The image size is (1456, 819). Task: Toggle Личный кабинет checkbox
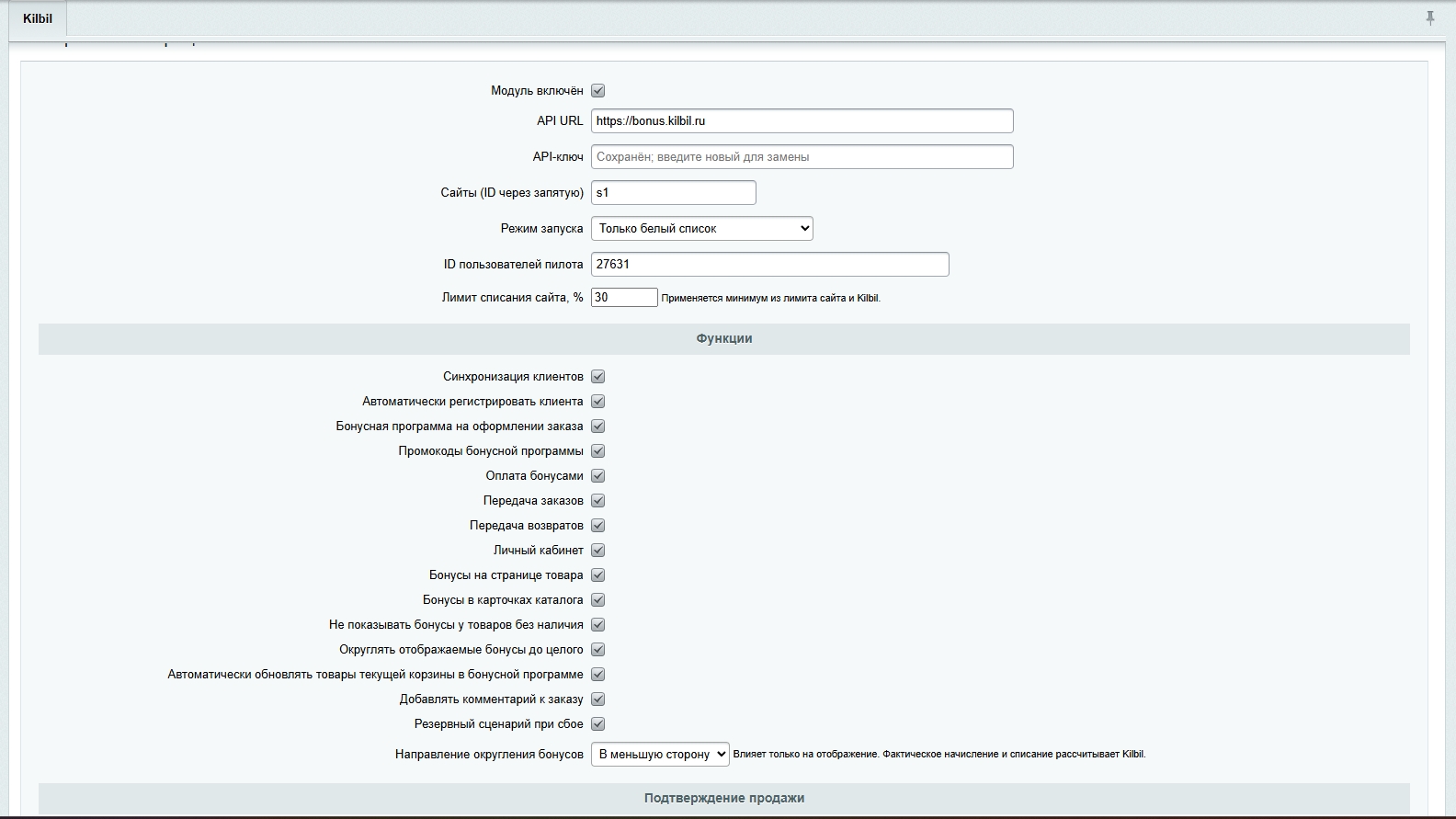[x=597, y=551]
